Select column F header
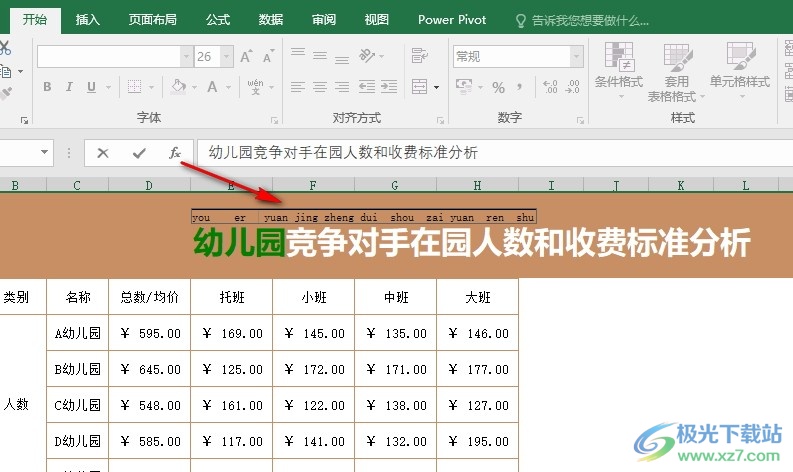Image resolution: width=793 pixels, height=472 pixels. (x=314, y=185)
